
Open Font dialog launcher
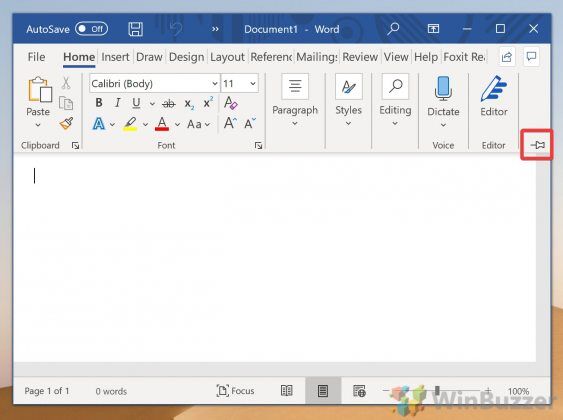[259, 145]
